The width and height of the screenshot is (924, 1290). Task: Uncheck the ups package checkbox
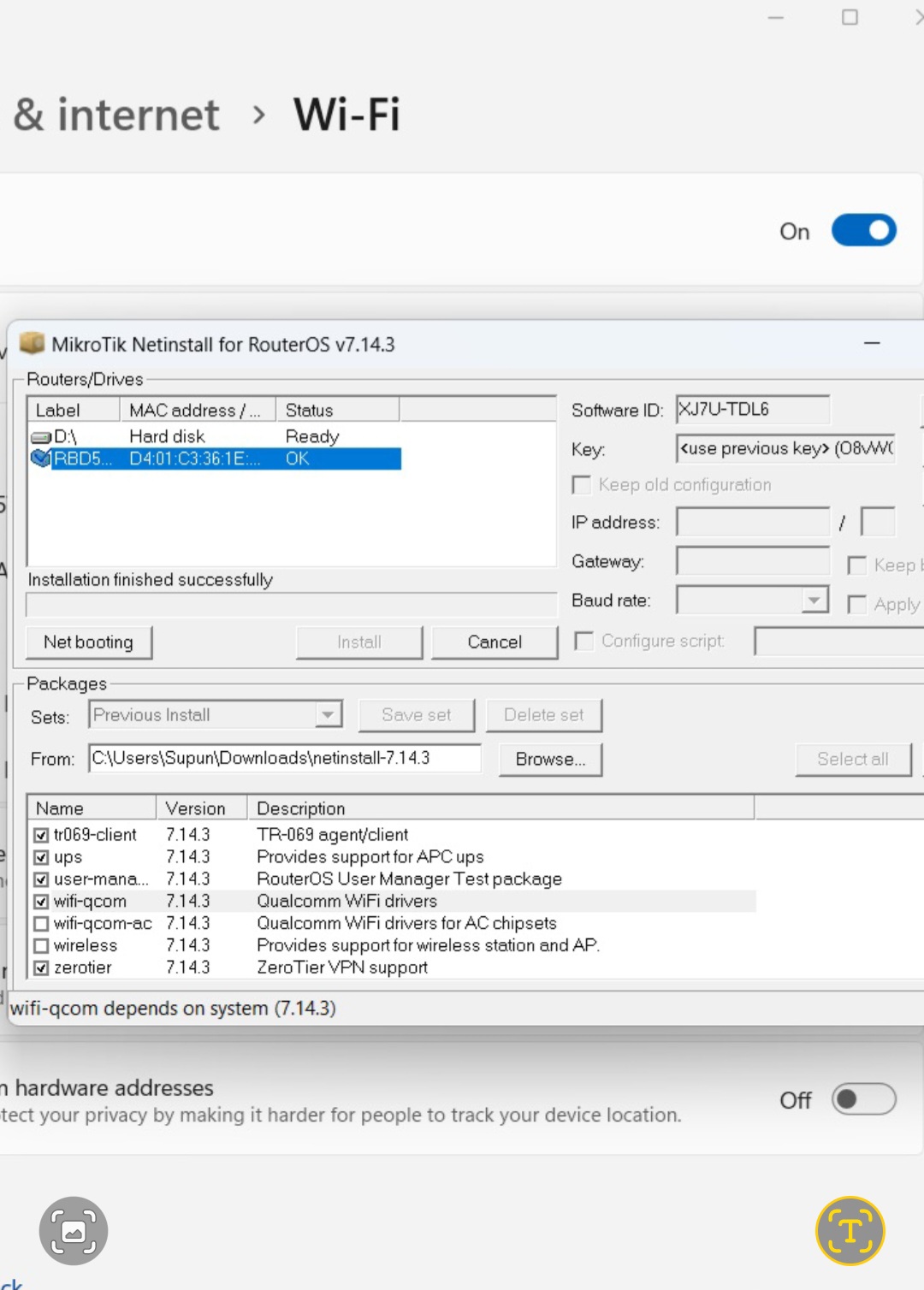(41, 856)
